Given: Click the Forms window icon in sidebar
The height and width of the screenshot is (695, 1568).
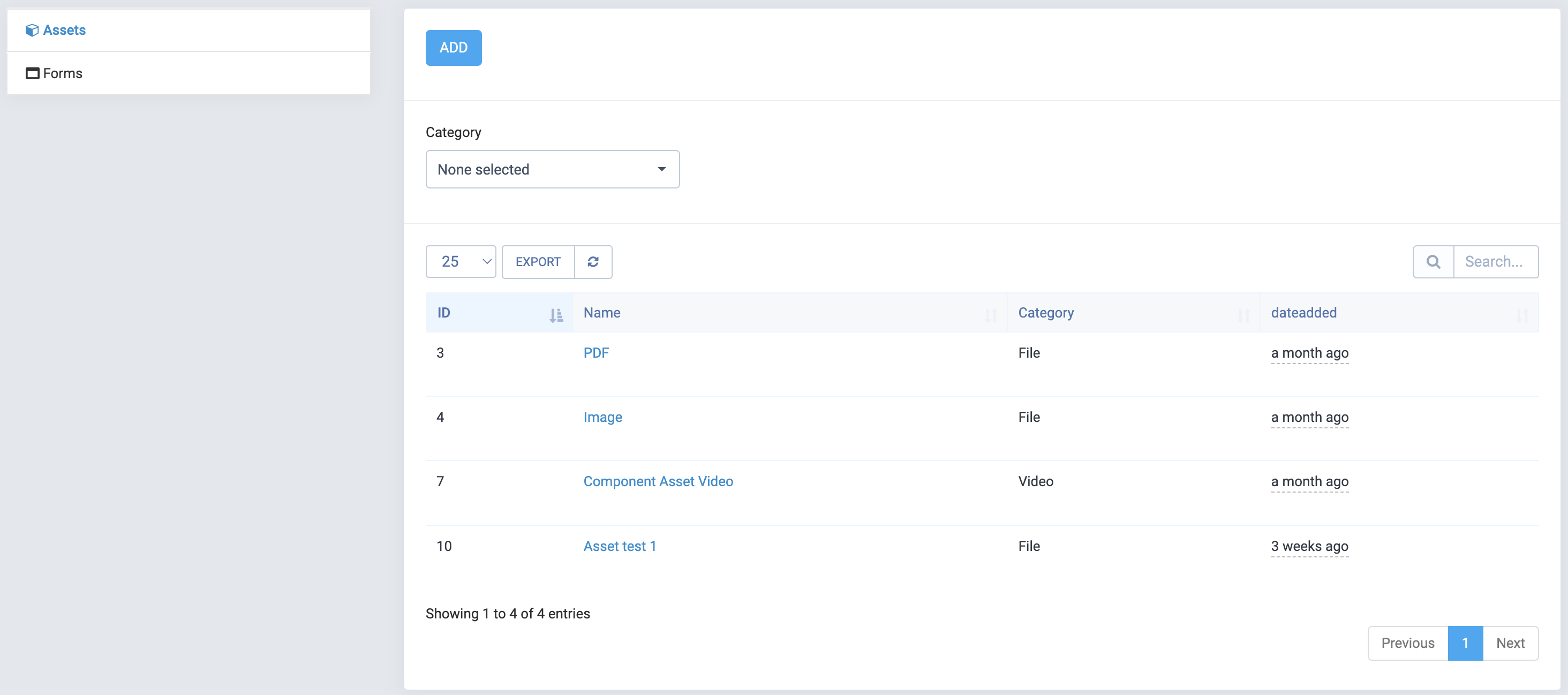Looking at the screenshot, I should [x=32, y=74].
